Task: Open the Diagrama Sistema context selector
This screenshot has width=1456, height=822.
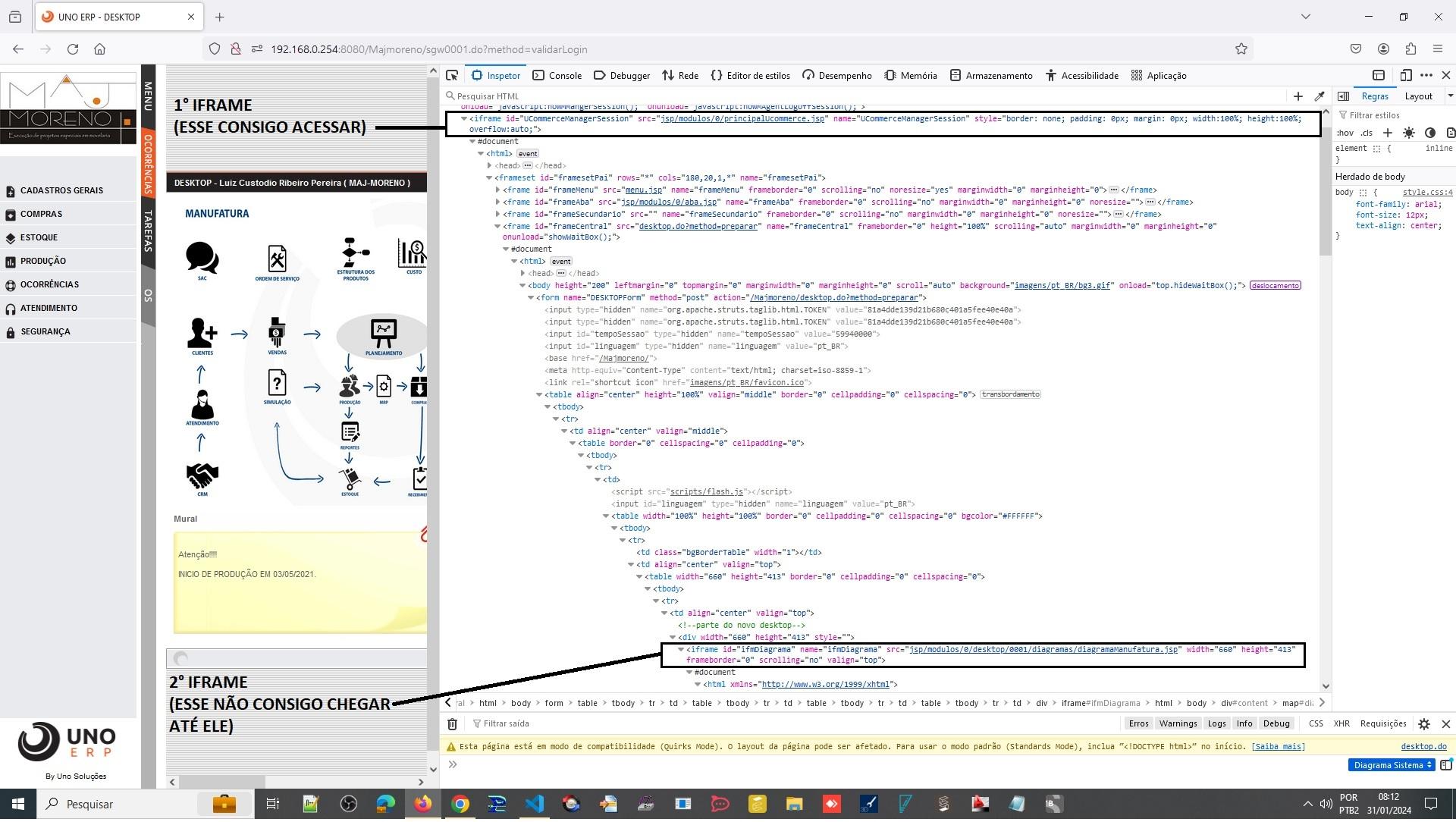Action: click(x=1392, y=765)
